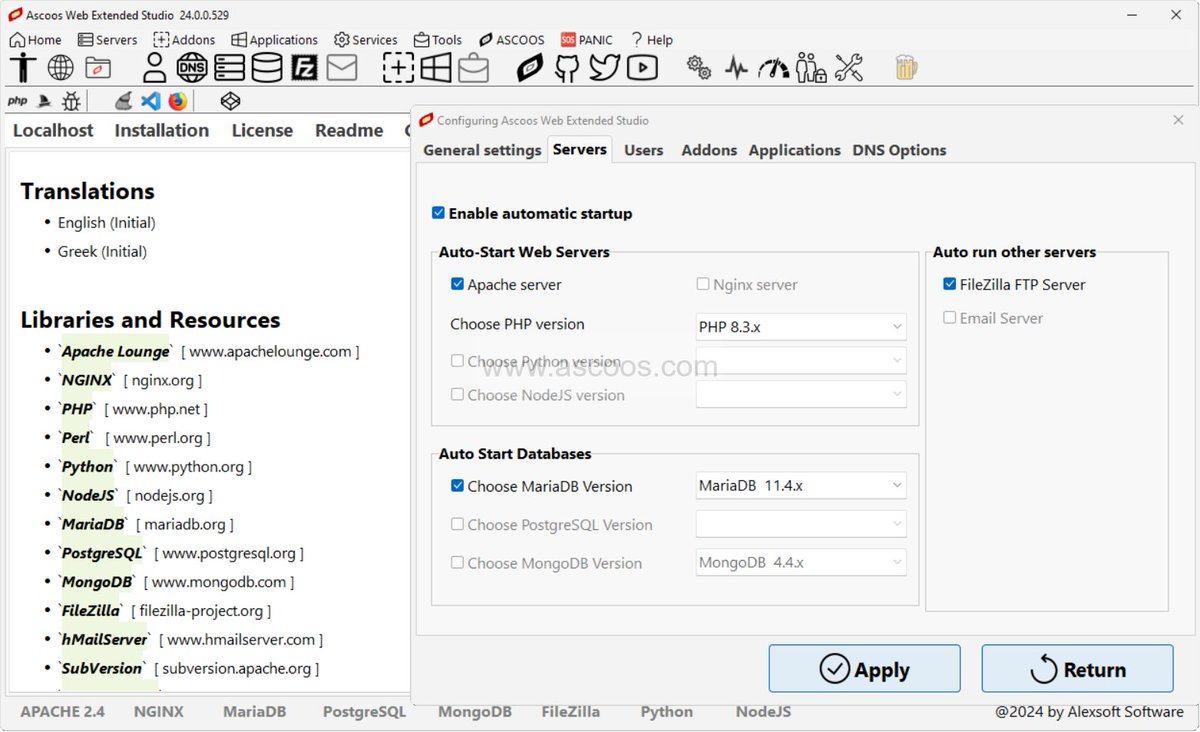The width and height of the screenshot is (1200, 732).
Task: Open the window-grid applications icon
Action: pos(436,68)
